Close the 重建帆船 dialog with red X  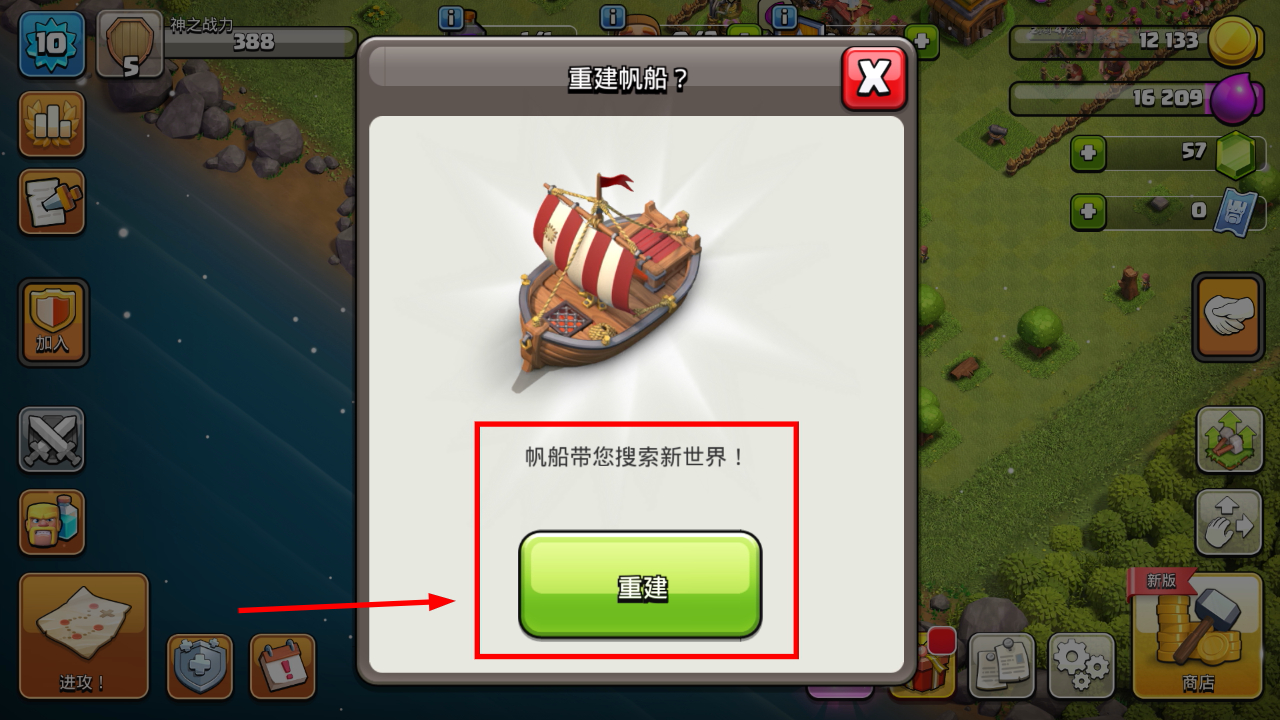[x=874, y=77]
